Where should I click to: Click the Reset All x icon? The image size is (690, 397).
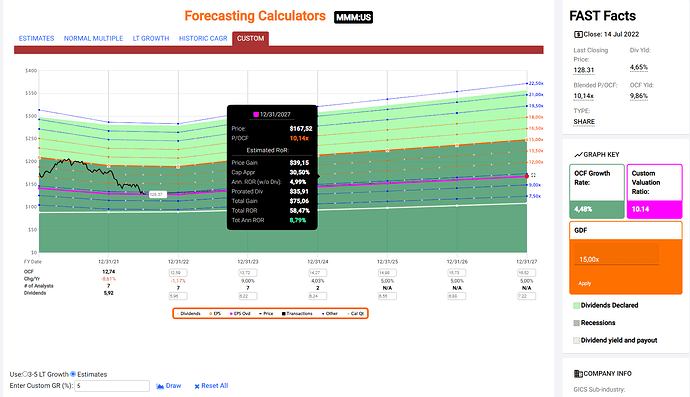tap(197, 386)
